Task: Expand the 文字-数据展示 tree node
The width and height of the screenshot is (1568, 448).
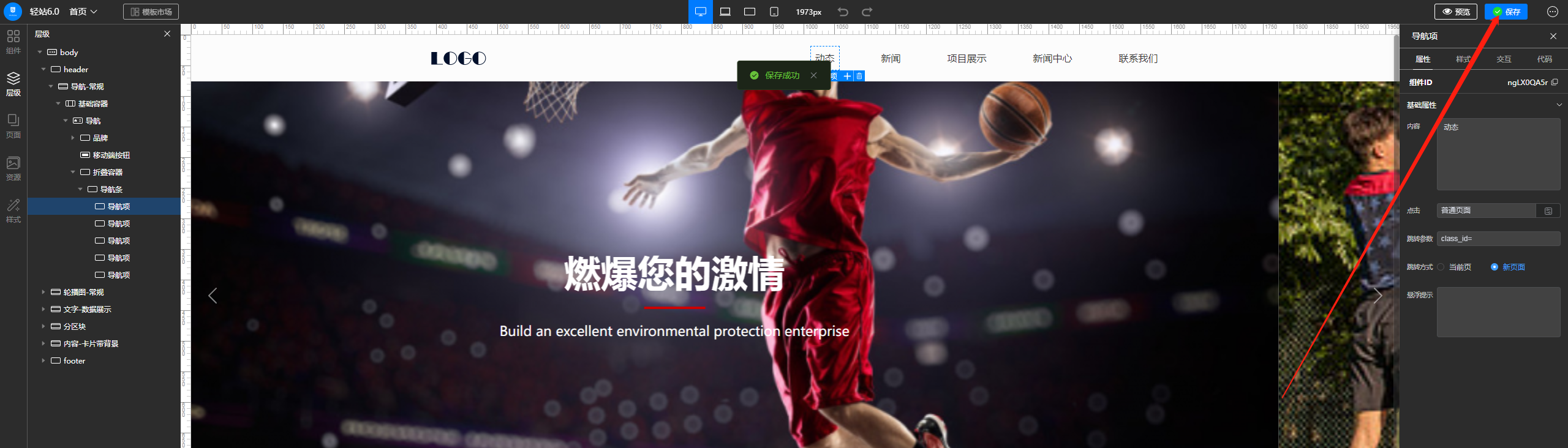Action: [x=43, y=309]
